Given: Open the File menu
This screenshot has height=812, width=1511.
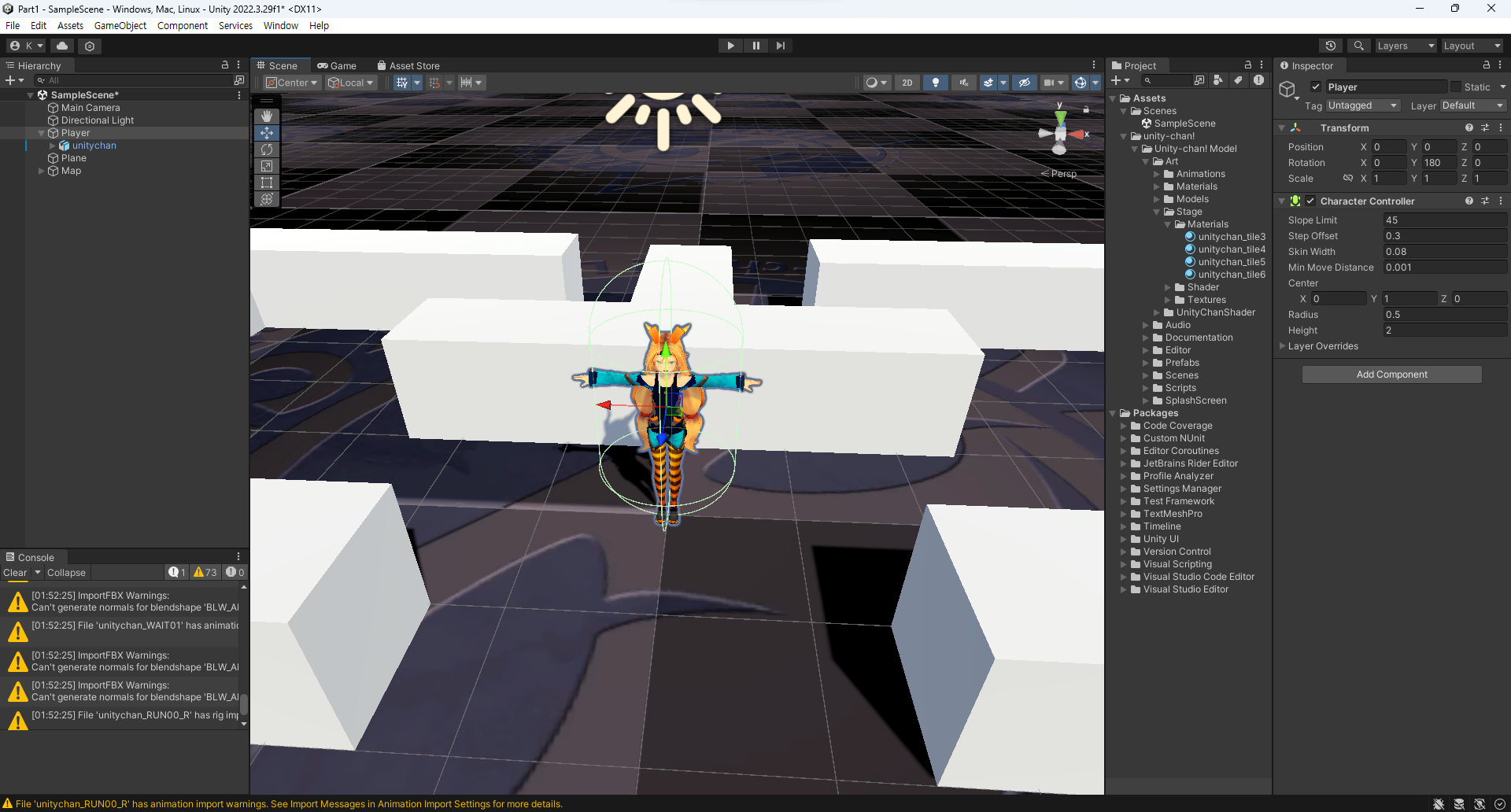Looking at the screenshot, I should 13,25.
